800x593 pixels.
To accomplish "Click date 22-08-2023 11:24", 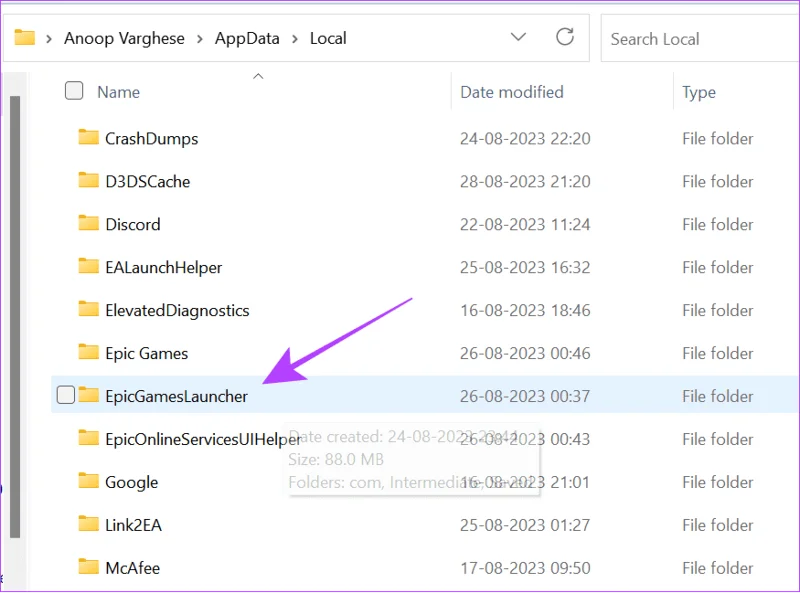I will click(525, 225).
